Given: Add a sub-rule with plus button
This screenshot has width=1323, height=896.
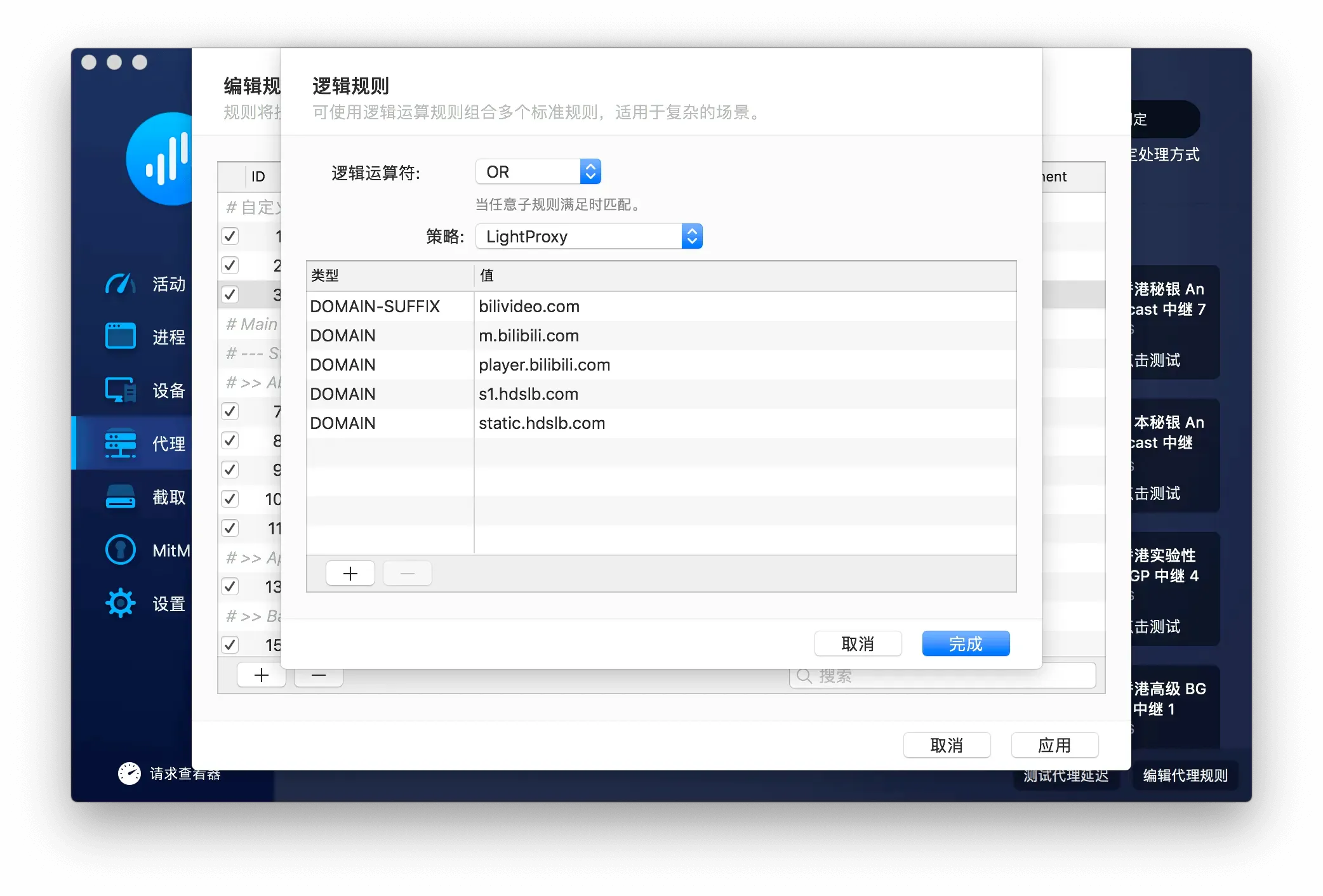Looking at the screenshot, I should [x=350, y=574].
